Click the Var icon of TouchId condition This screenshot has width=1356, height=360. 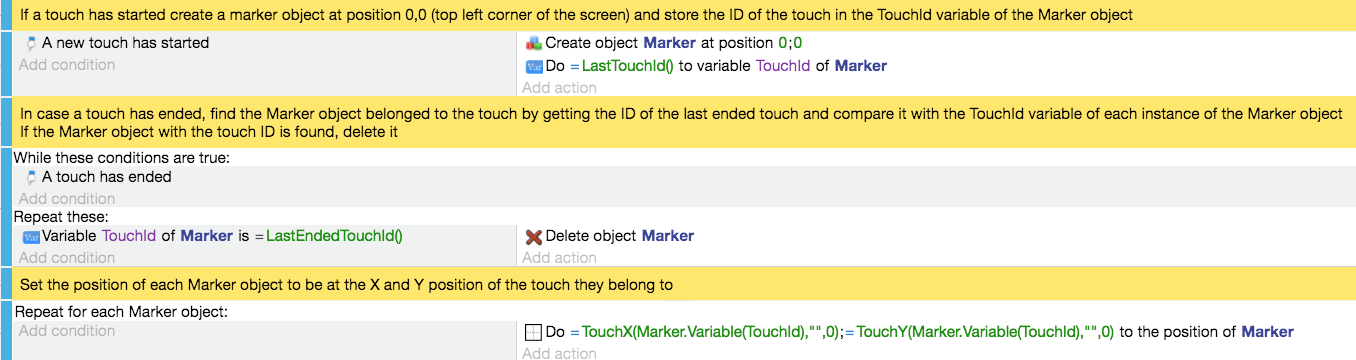pos(31,237)
